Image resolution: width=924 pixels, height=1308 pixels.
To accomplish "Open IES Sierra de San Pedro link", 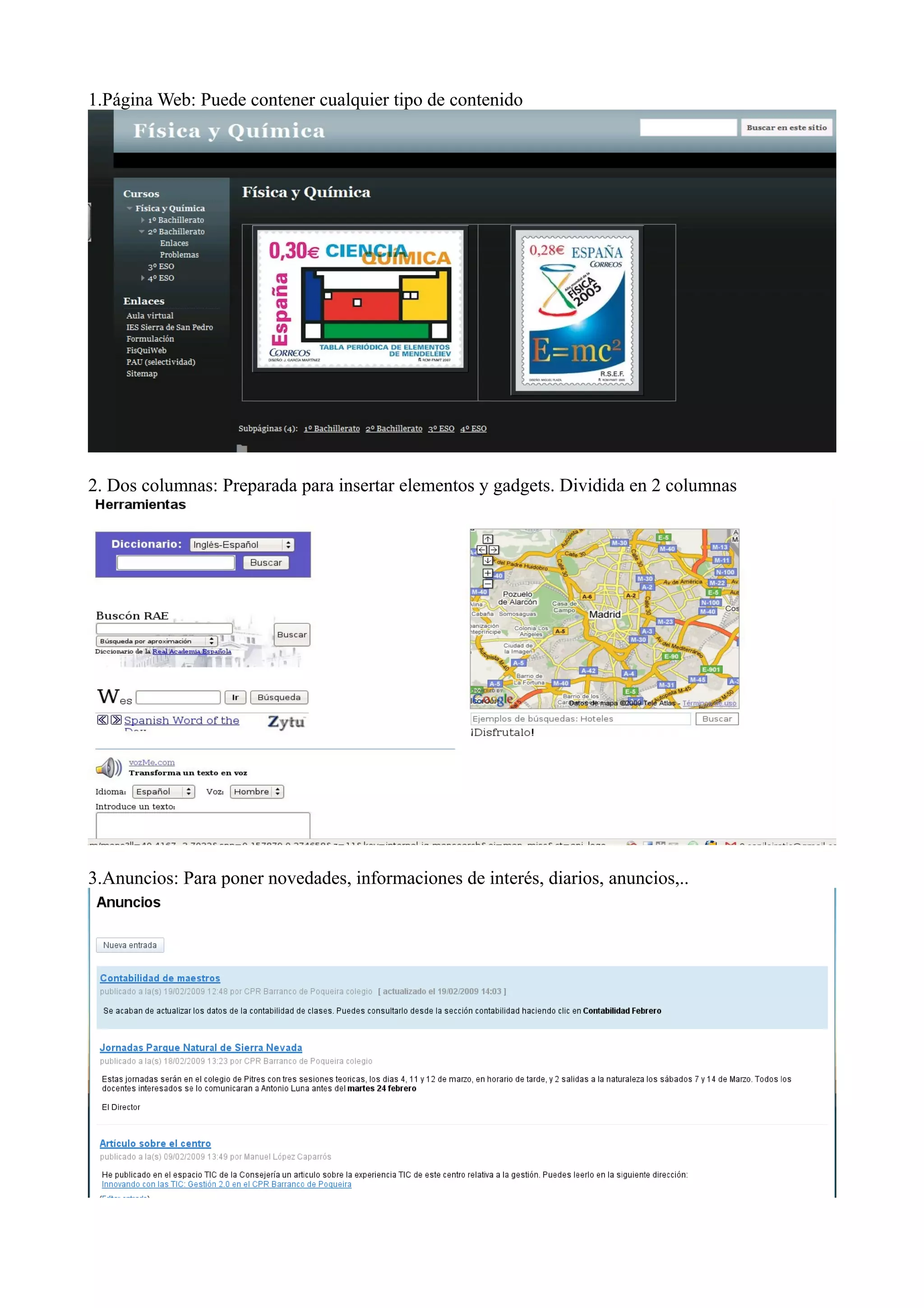I will pyautogui.click(x=170, y=327).
